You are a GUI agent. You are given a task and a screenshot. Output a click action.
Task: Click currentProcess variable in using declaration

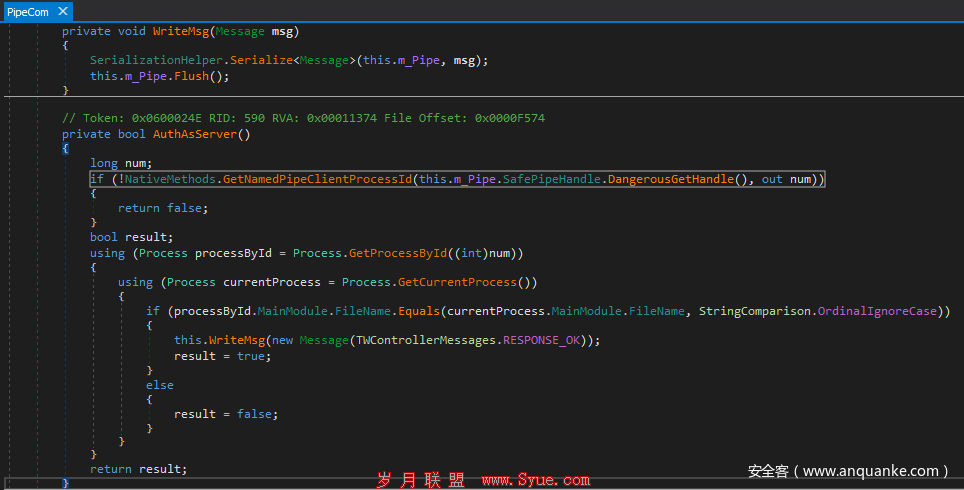coord(272,282)
